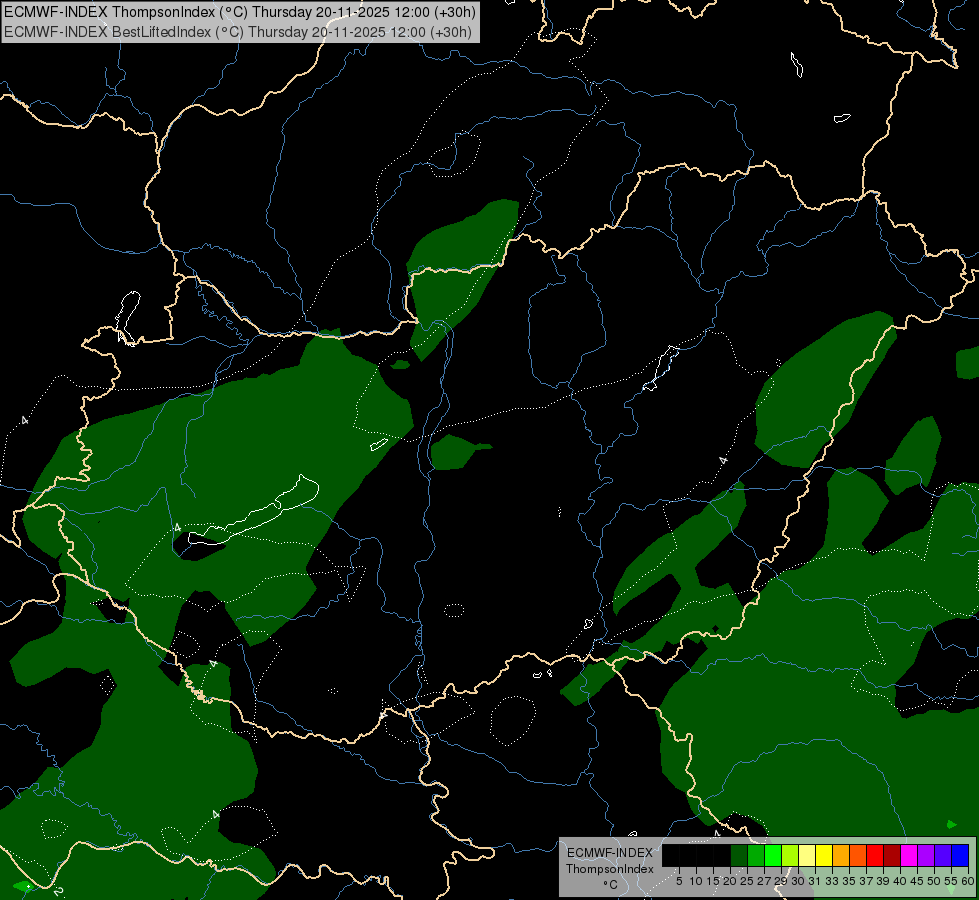Click the legend tick value 29
This screenshot has width=979, height=900.
click(x=781, y=881)
